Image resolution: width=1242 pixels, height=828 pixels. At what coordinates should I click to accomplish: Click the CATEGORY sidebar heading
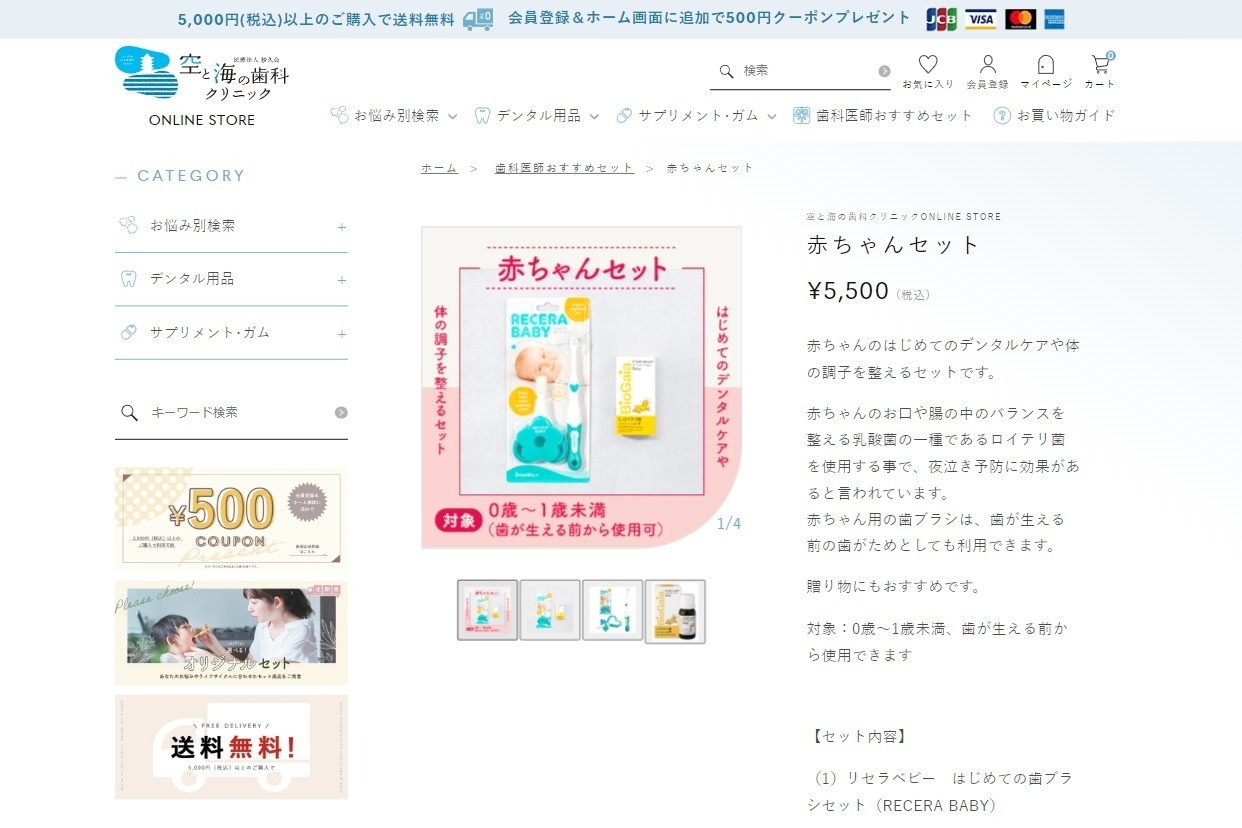click(191, 176)
